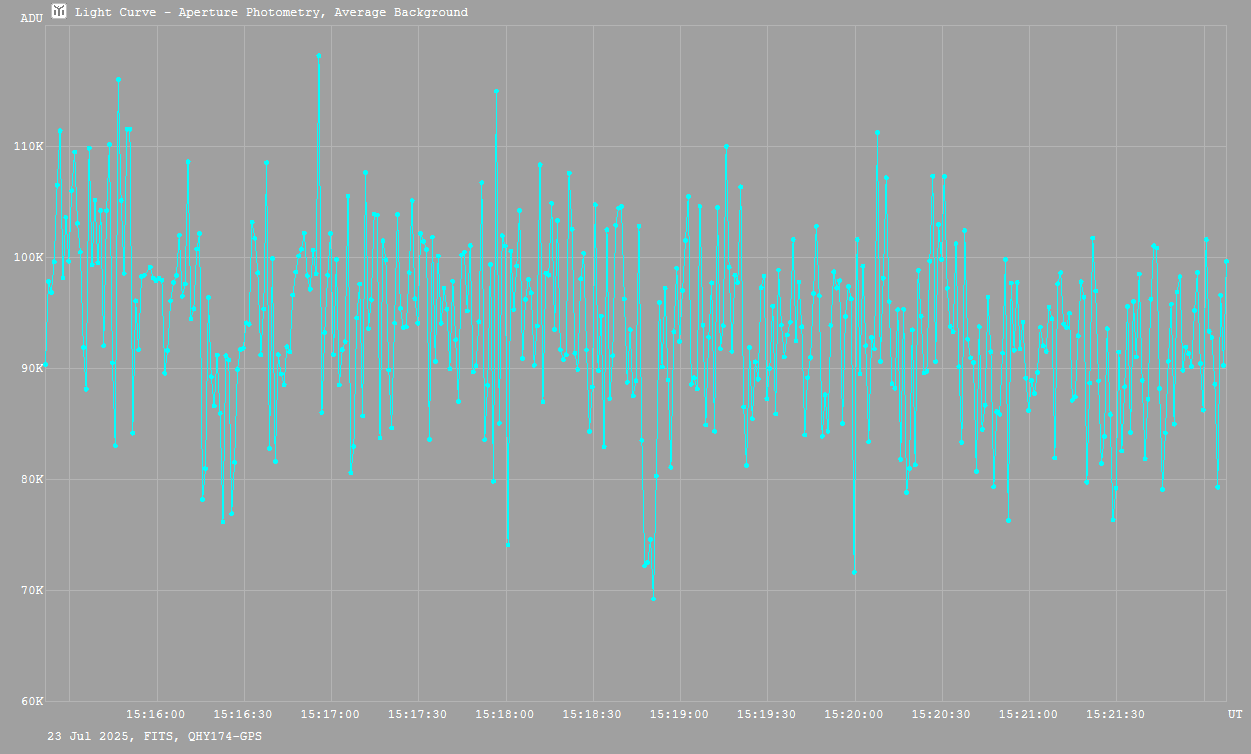Image resolution: width=1251 pixels, height=754 pixels.
Task: Click the 70K y-axis label
Action: (x=31, y=590)
